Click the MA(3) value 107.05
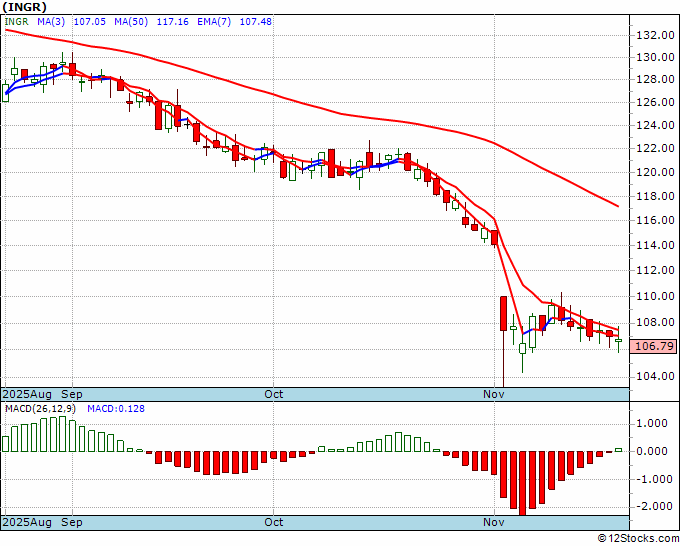The width and height of the screenshot is (680, 546). pyautogui.click(x=90, y=21)
